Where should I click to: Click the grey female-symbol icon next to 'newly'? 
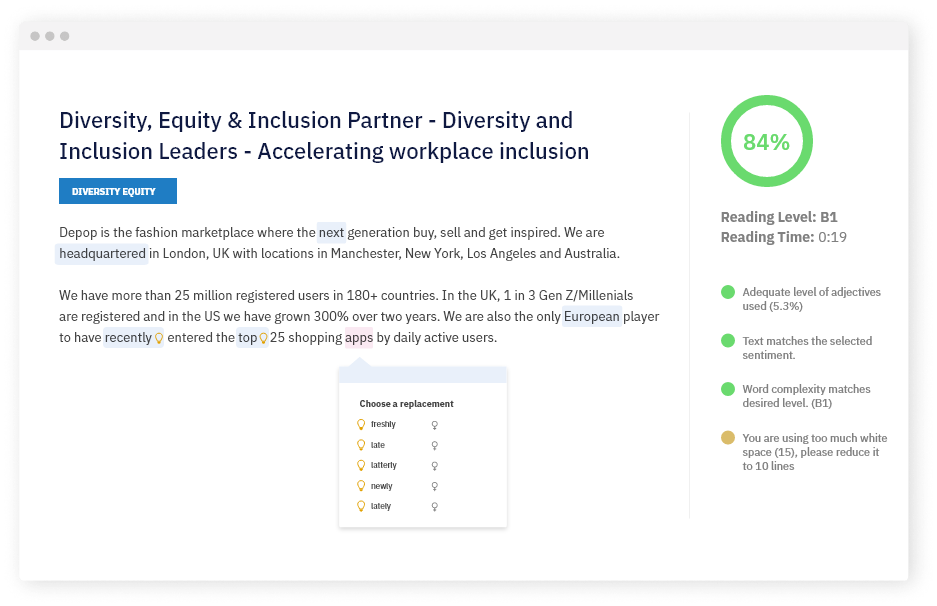point(434,486)
